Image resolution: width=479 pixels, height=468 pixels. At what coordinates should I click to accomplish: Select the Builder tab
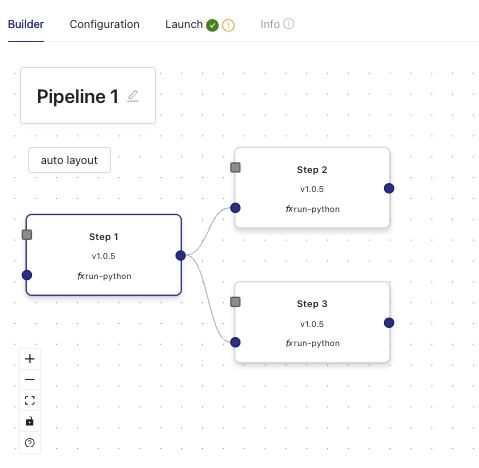pos(26,24)
